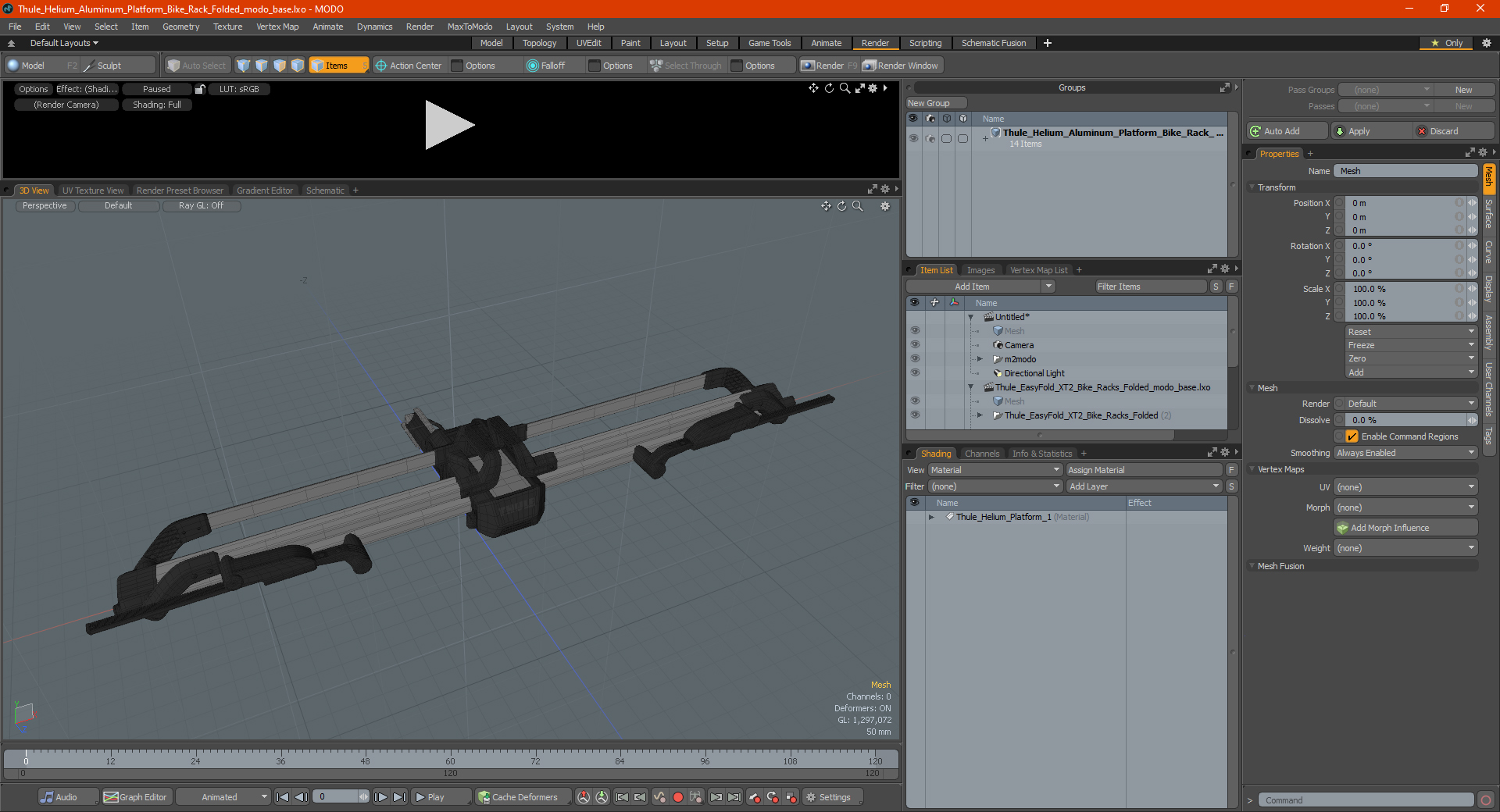Image resolution: width=1500 pixels, height=812 pixels.
Task: Click zoom magnifier icon in 3D viewport
Action: 857,206
